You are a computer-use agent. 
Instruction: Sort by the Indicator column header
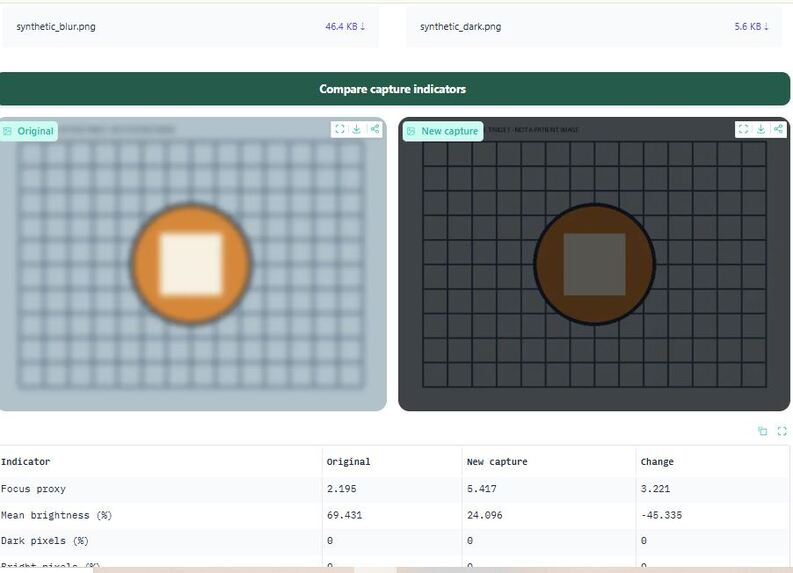click(x=25, y=462)
